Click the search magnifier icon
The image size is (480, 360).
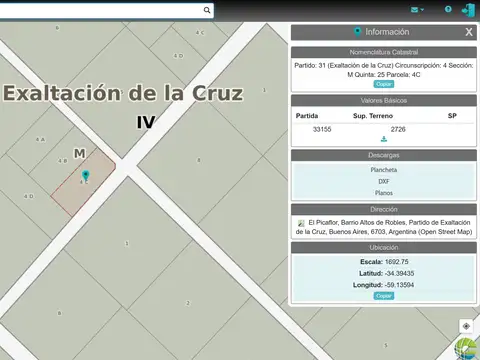pyautogui.click(x=207, y=10)
